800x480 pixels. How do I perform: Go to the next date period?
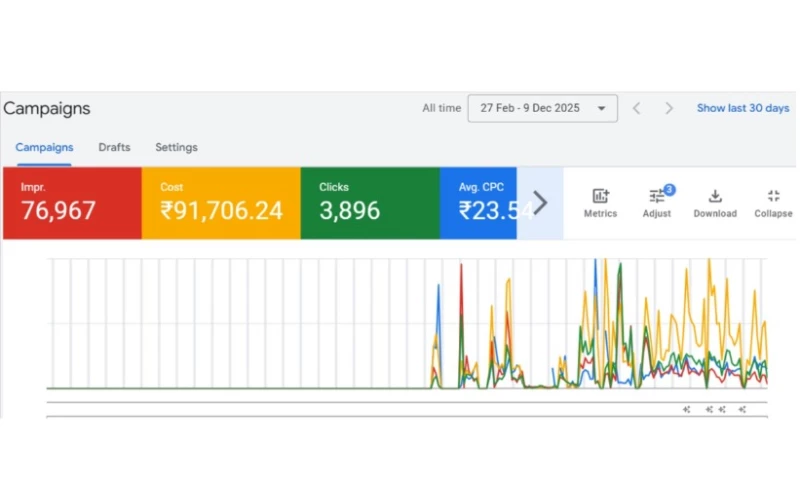pos(669,108)
